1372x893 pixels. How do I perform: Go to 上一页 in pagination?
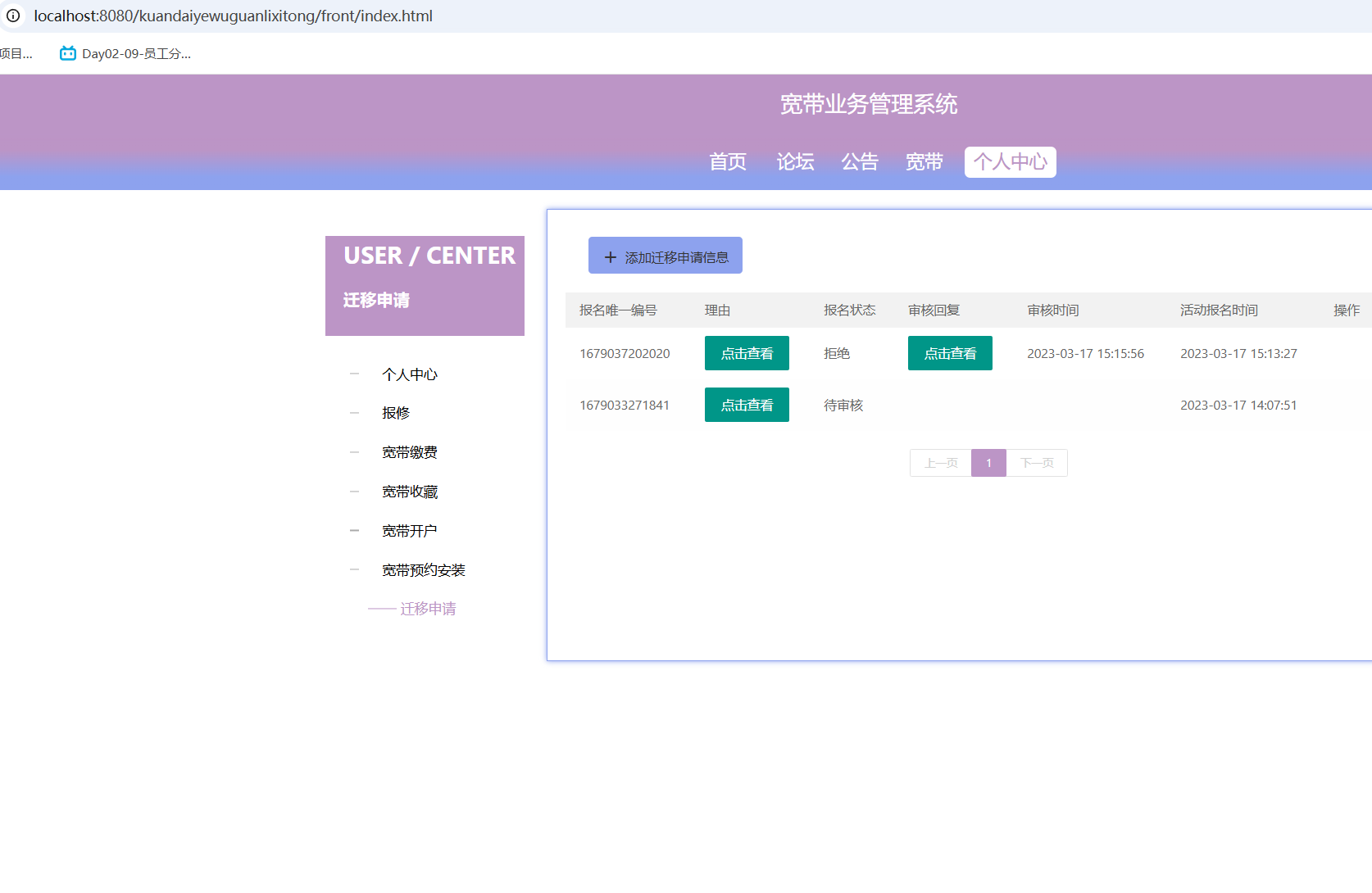point(941,463)
